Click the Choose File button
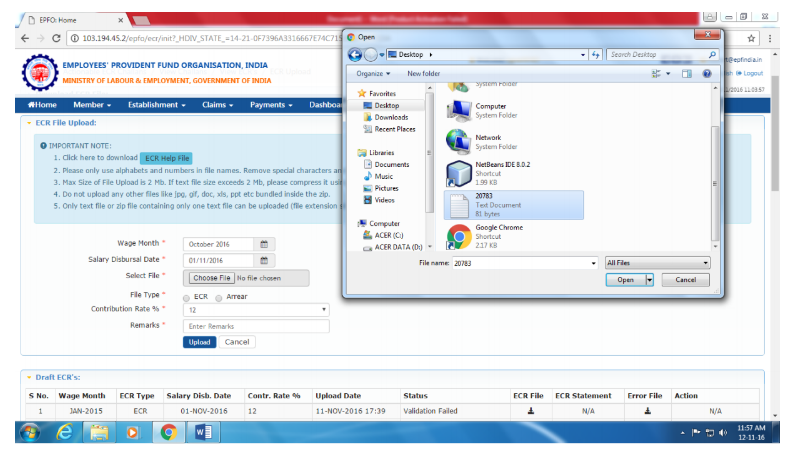Viewport: 787px width, 454px height. pyautogui.click(x=211, y=278)
